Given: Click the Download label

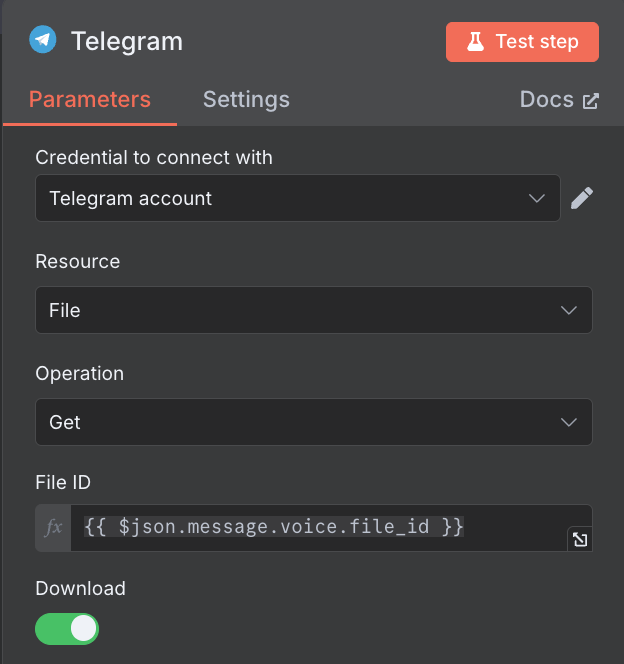Looking at the screenshot, I should tap(80, 588).
